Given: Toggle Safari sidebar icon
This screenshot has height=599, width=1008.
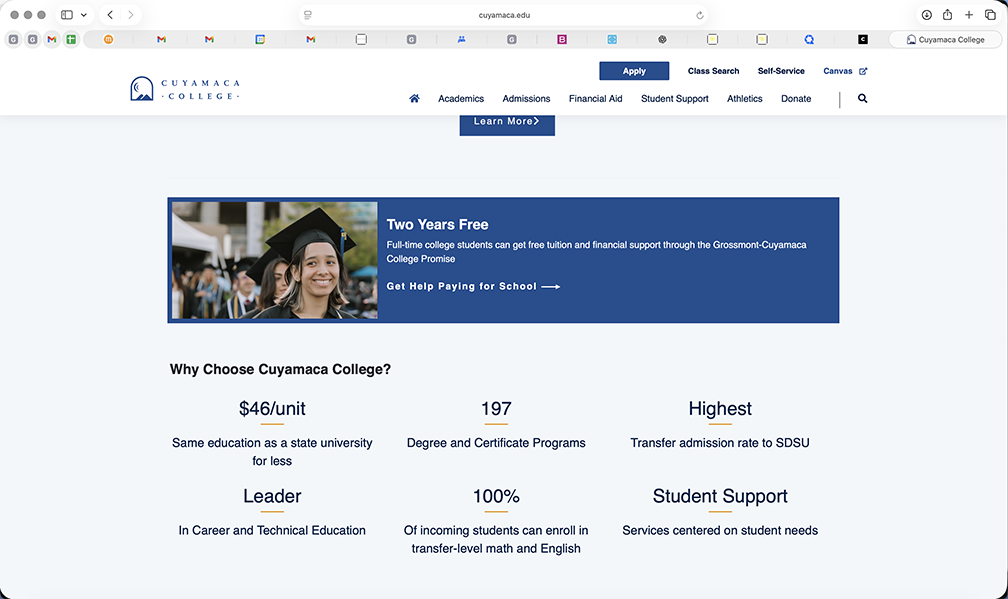Looking at the screenshot, I should click(x=67, y=15).
